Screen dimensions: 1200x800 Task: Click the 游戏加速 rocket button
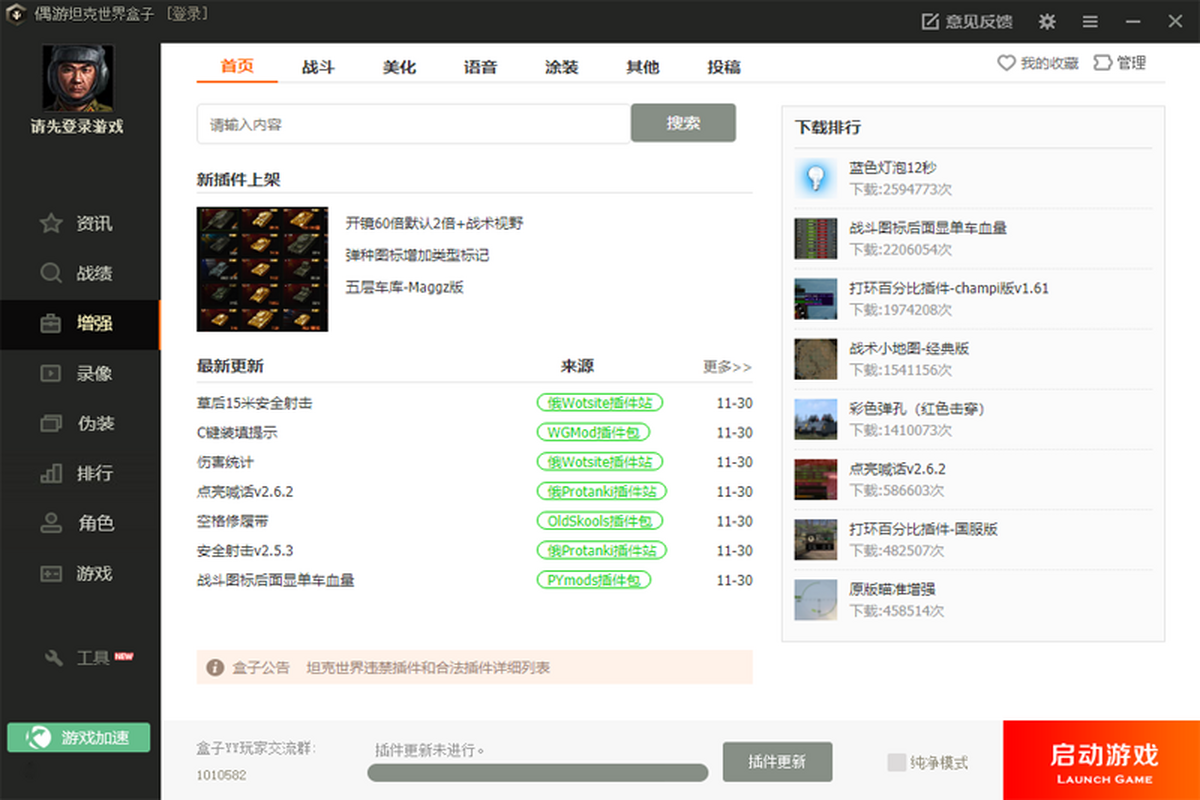(x=79, y=737)
